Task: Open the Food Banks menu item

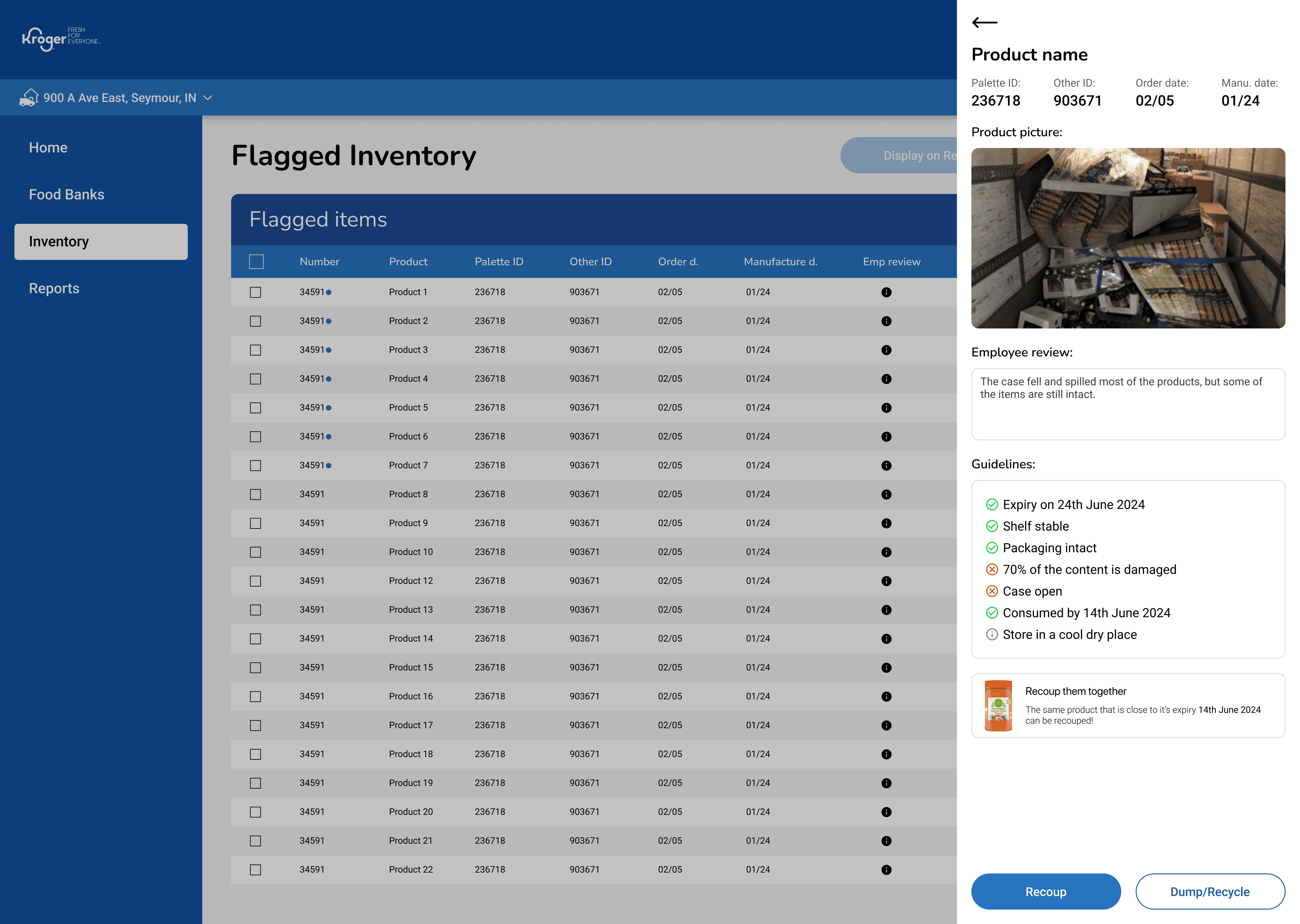Action: coord(67,195)
